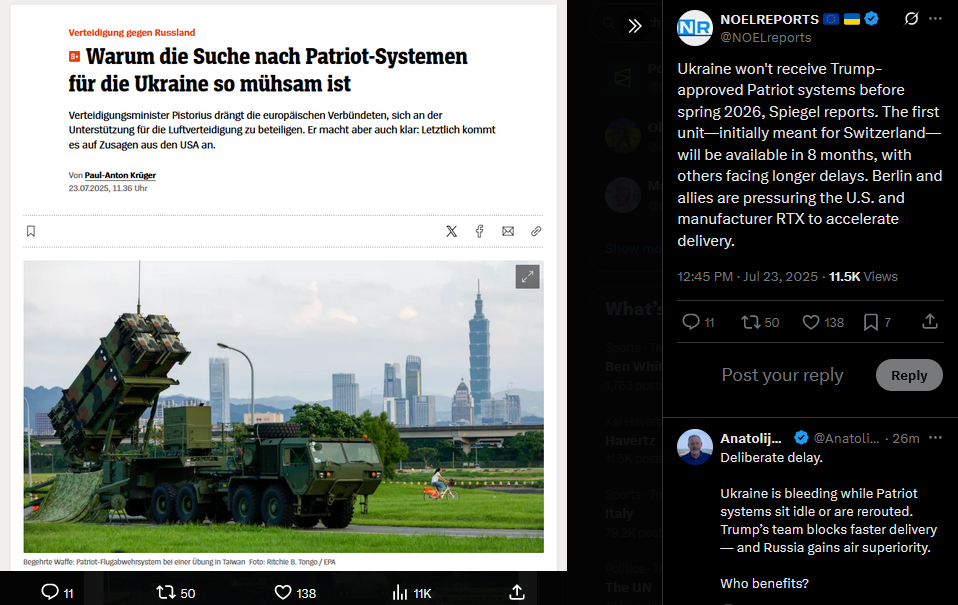Image resolution: width=958 pixels, height=605 pixels.
Task: Click the Spiegel Plus badge icon
Action: point(75,57)
